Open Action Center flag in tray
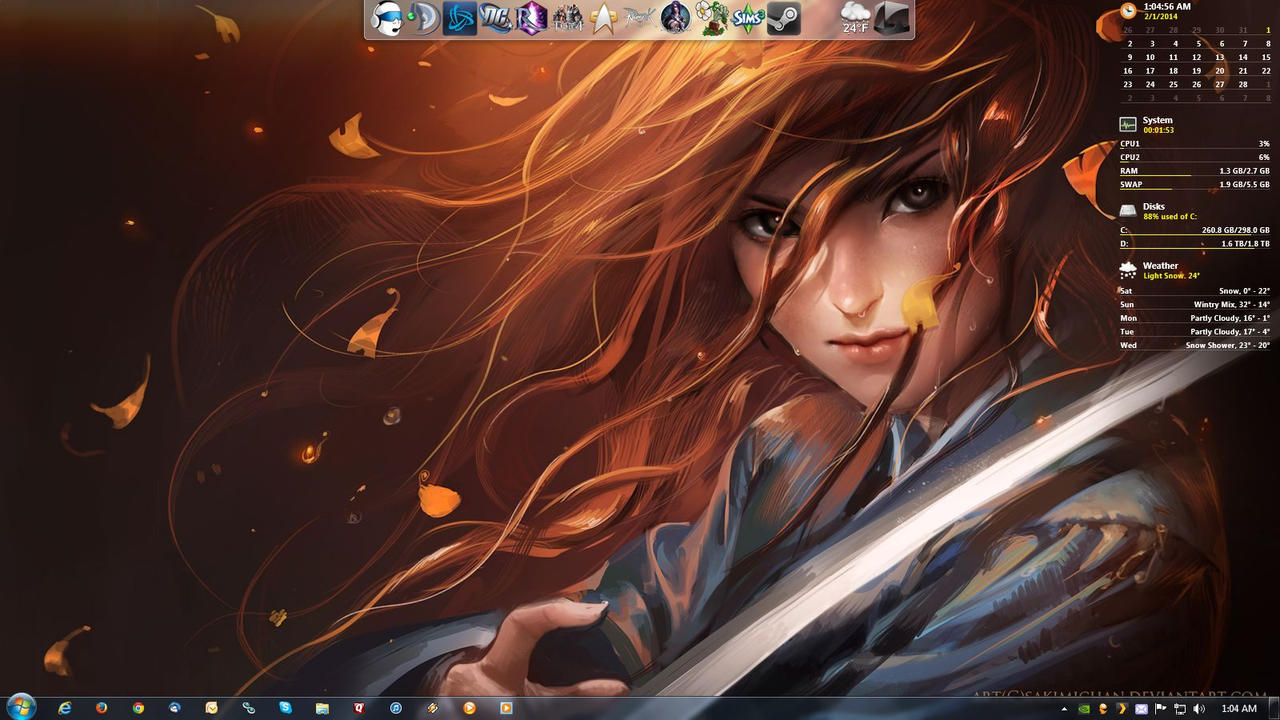 pos(1161,709)
